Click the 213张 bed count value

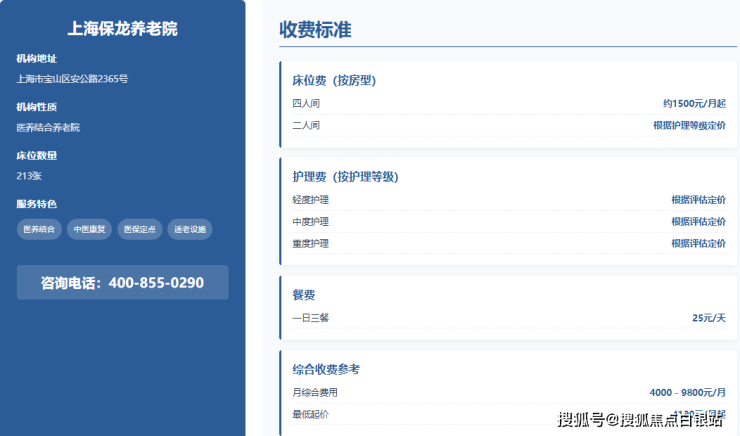[29, 176]
